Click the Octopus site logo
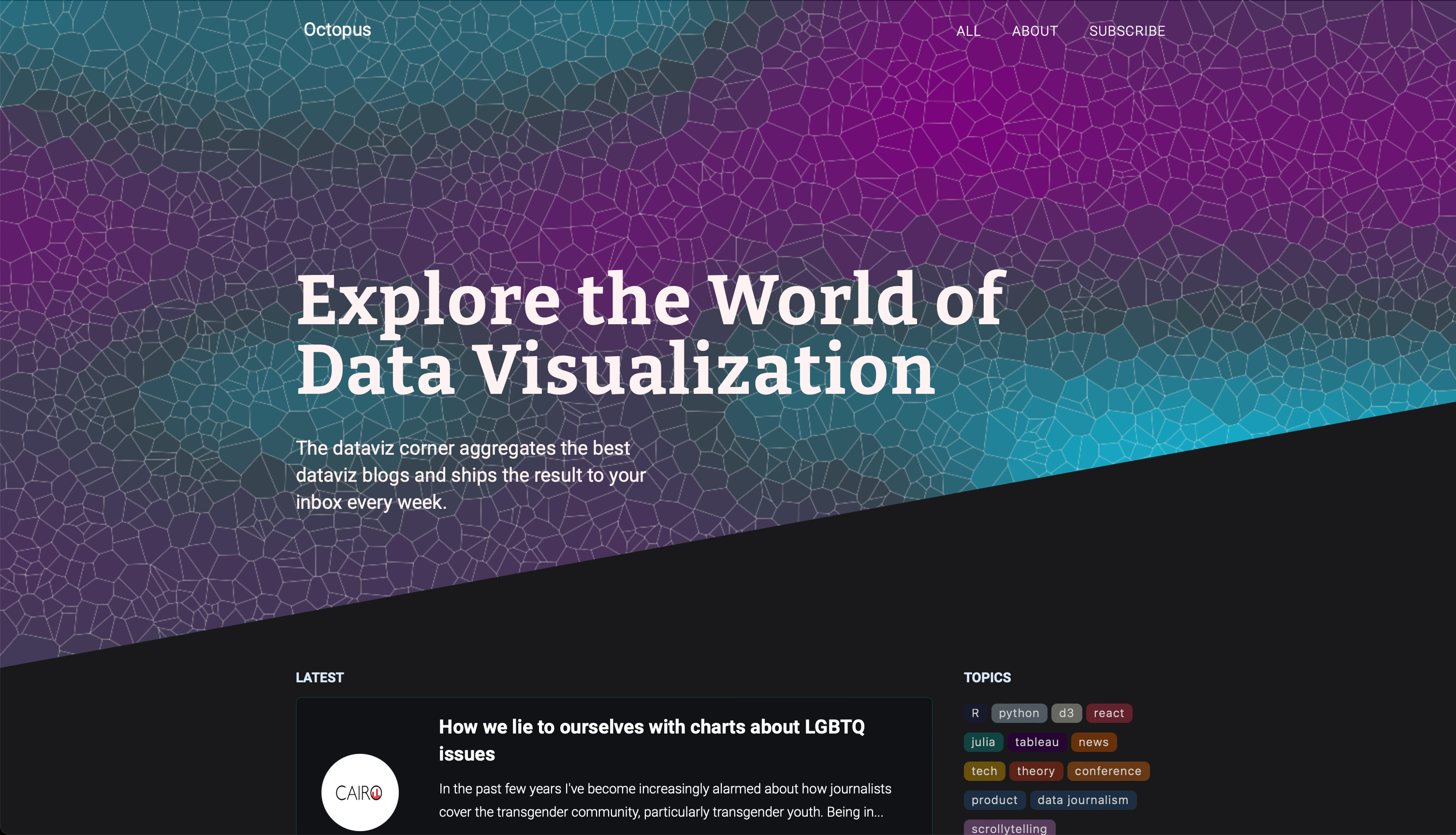 point(337,29)
